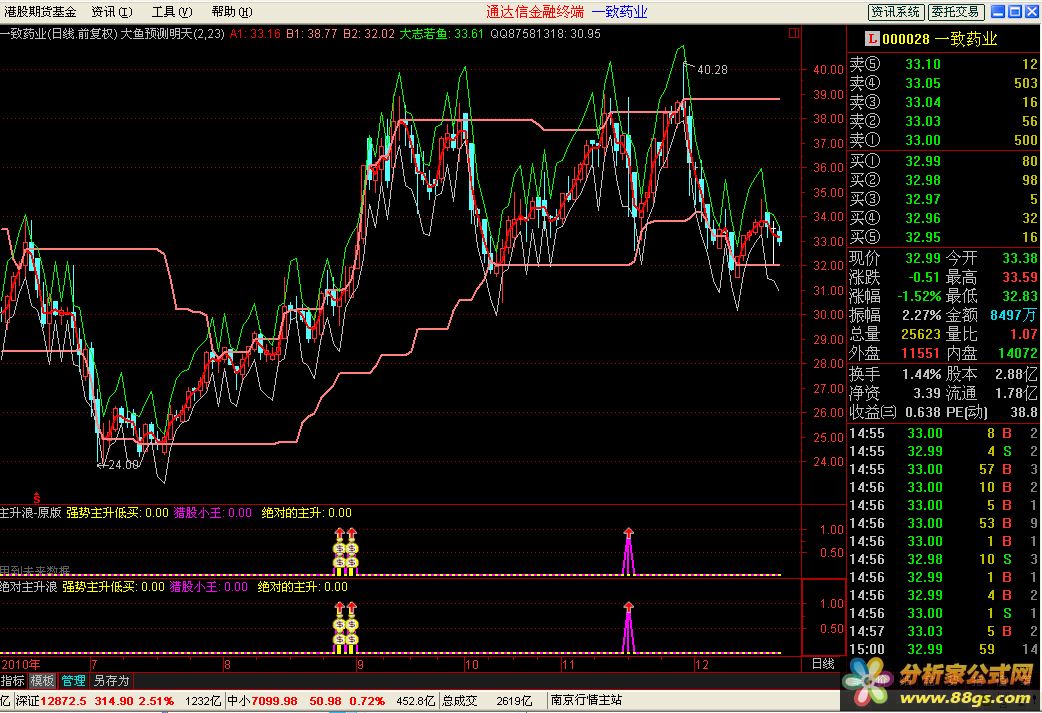Click the red panel-toggle square above the price axis

tap(793, 33)
